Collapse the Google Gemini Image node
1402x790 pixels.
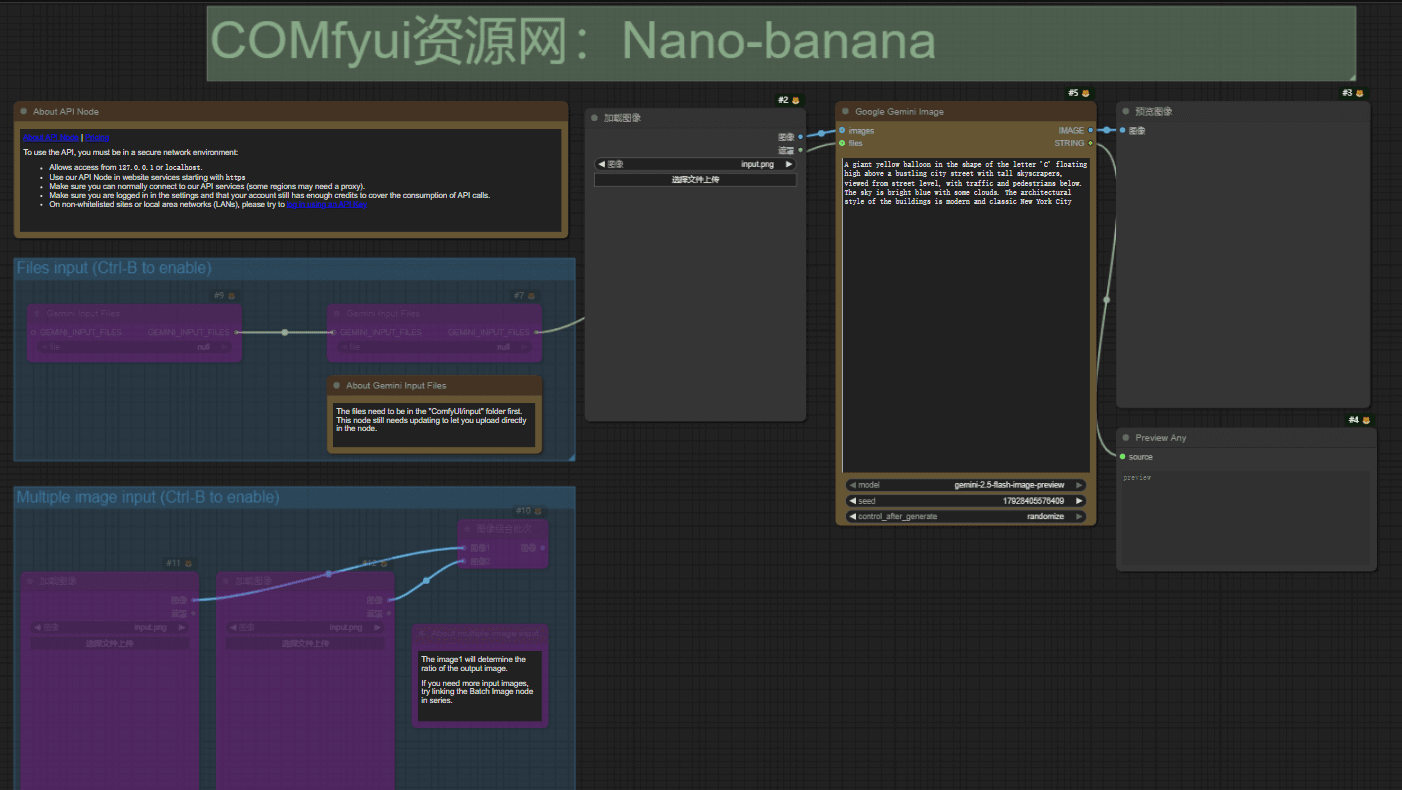pyautogui.click(x=846, y=112)
